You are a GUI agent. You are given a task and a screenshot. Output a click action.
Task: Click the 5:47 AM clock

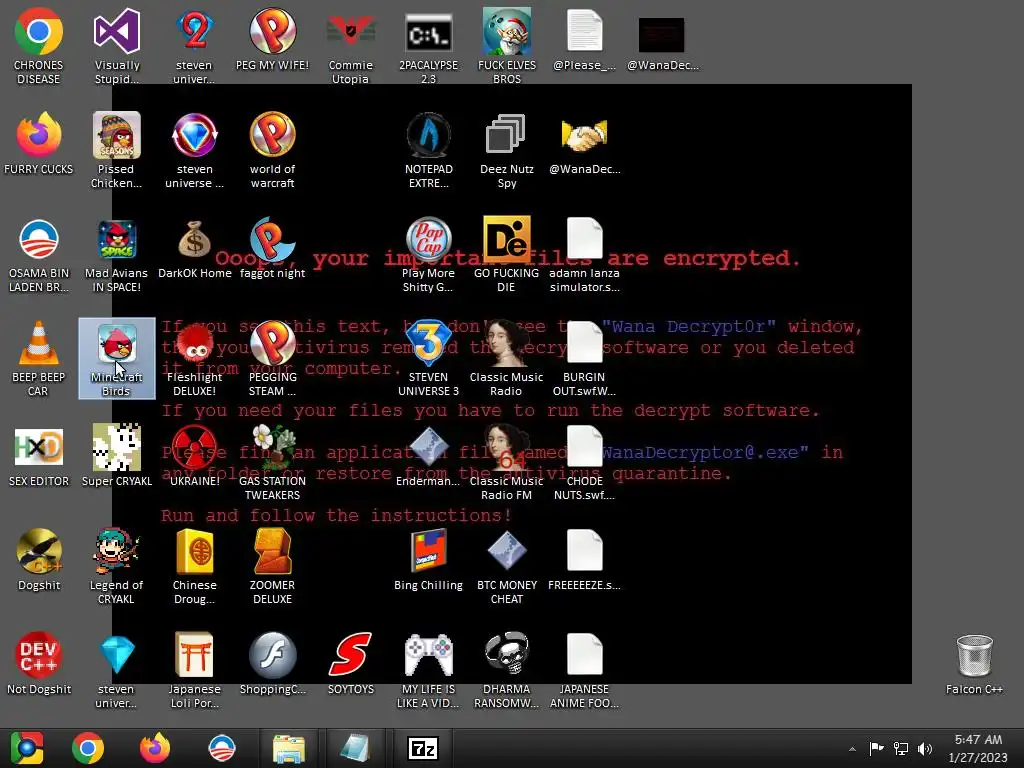coord(978,740)
